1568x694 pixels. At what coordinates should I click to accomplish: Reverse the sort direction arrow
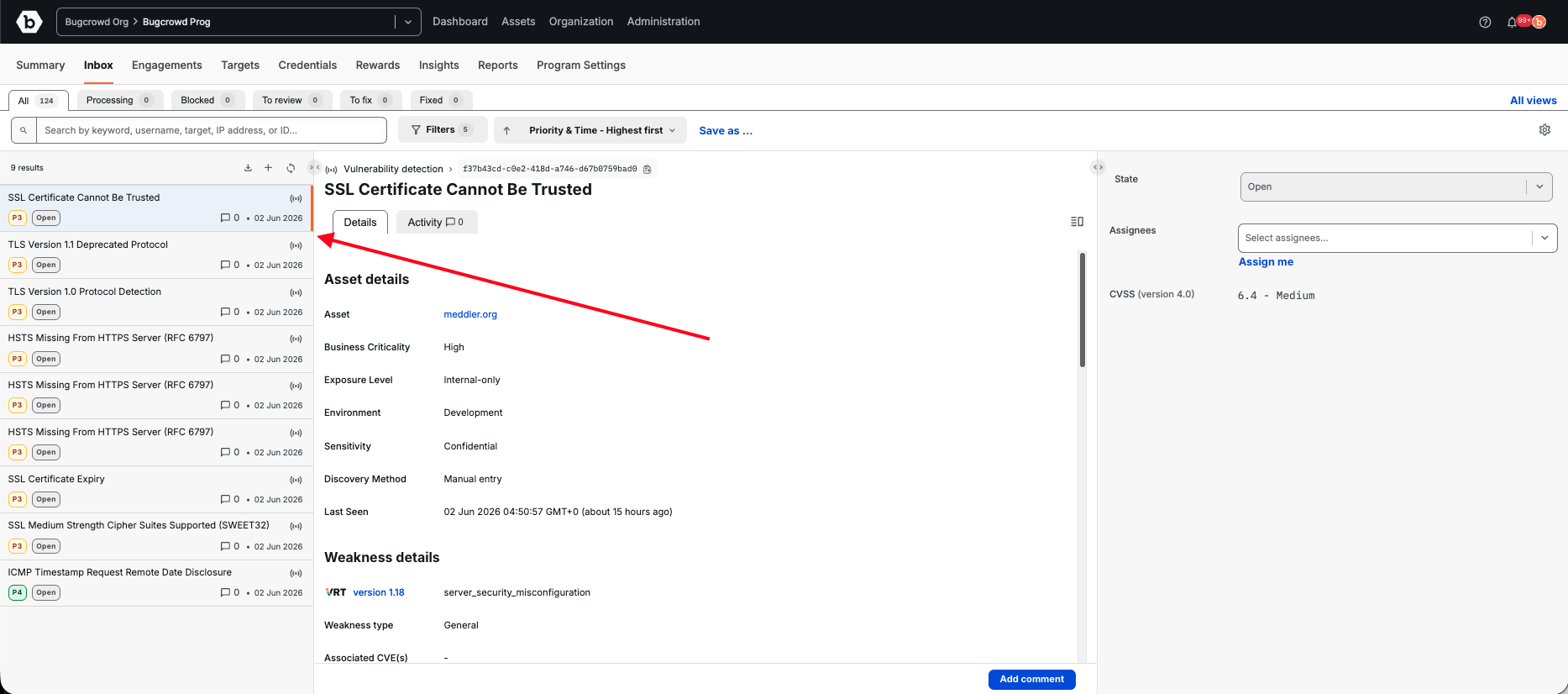(506, 130)
